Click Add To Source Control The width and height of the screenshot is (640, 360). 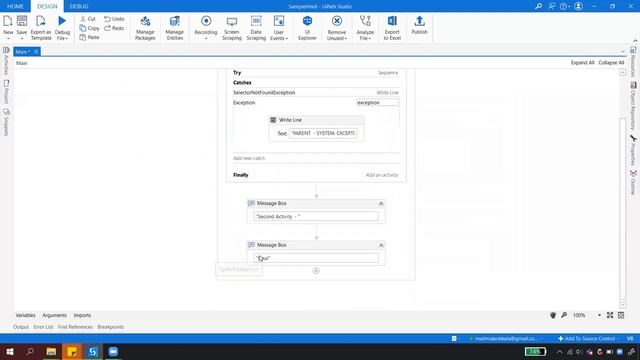click(x=587, y=338)
